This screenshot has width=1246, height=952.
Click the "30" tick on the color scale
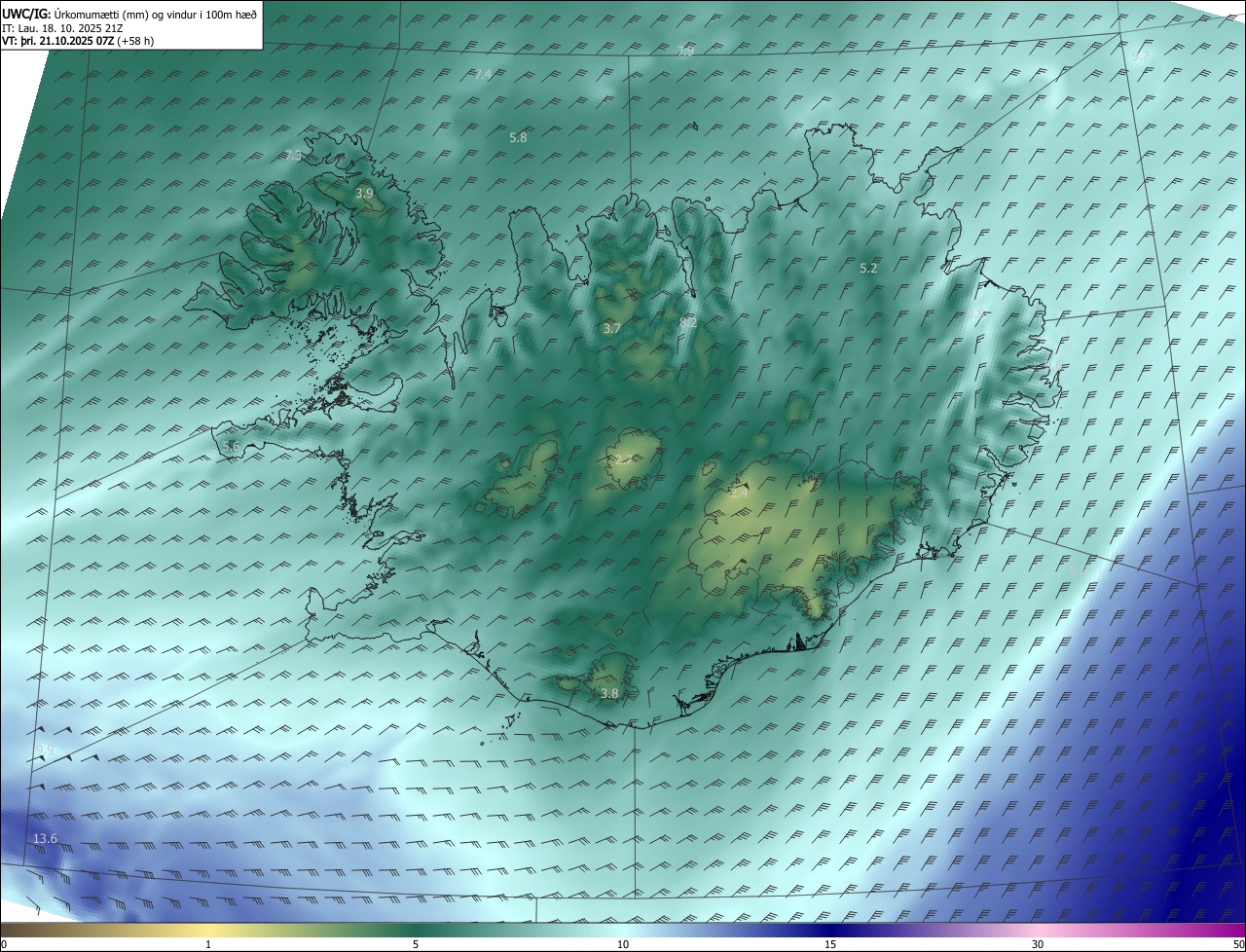(x=1038, y=945)
